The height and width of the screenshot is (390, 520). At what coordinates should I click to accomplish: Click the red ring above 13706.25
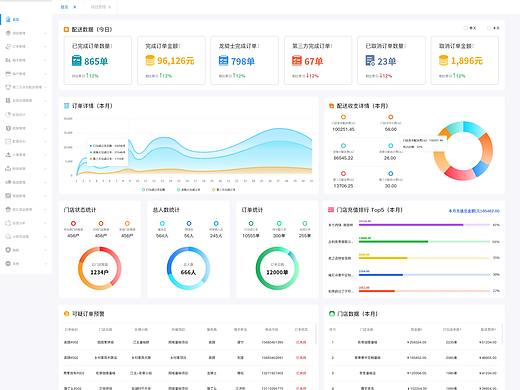pyautogui.click(x=343, y=173)
